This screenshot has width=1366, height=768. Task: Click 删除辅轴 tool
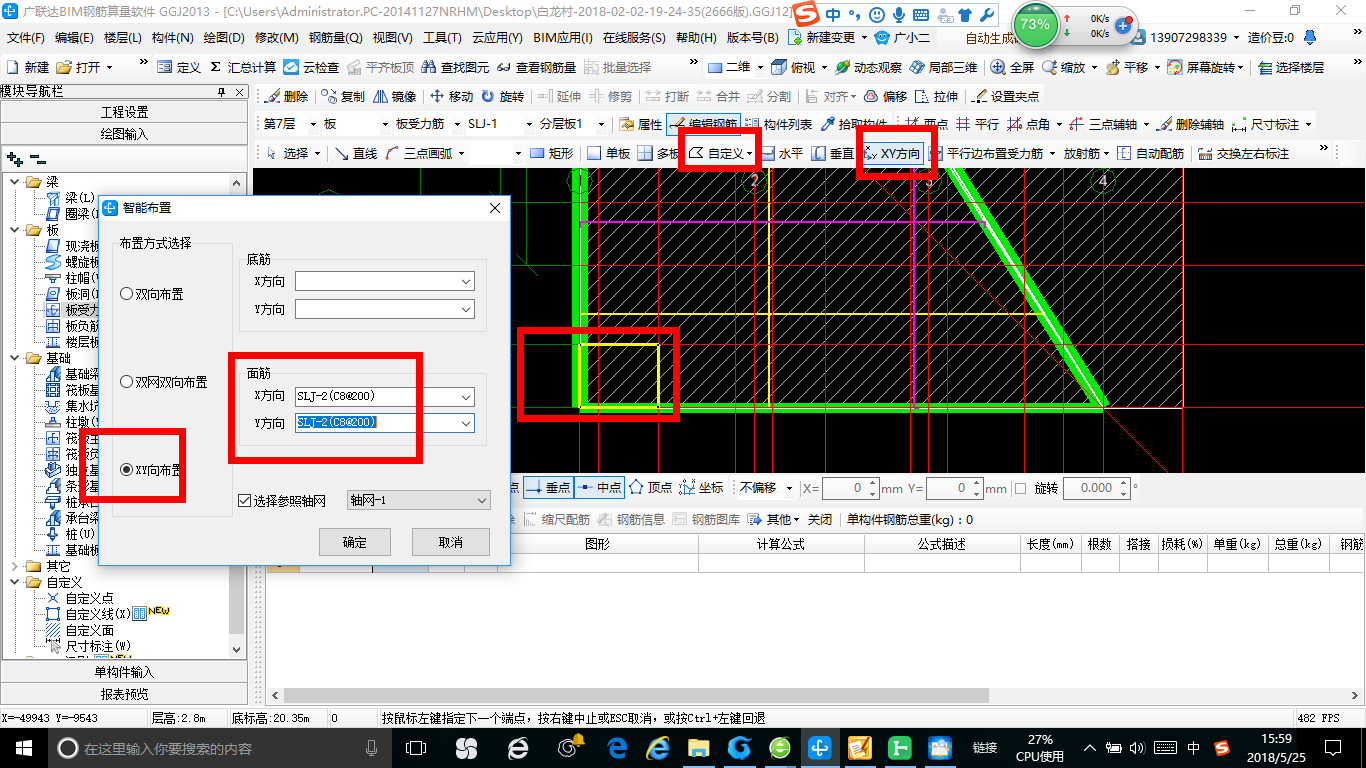(1190, 125)
